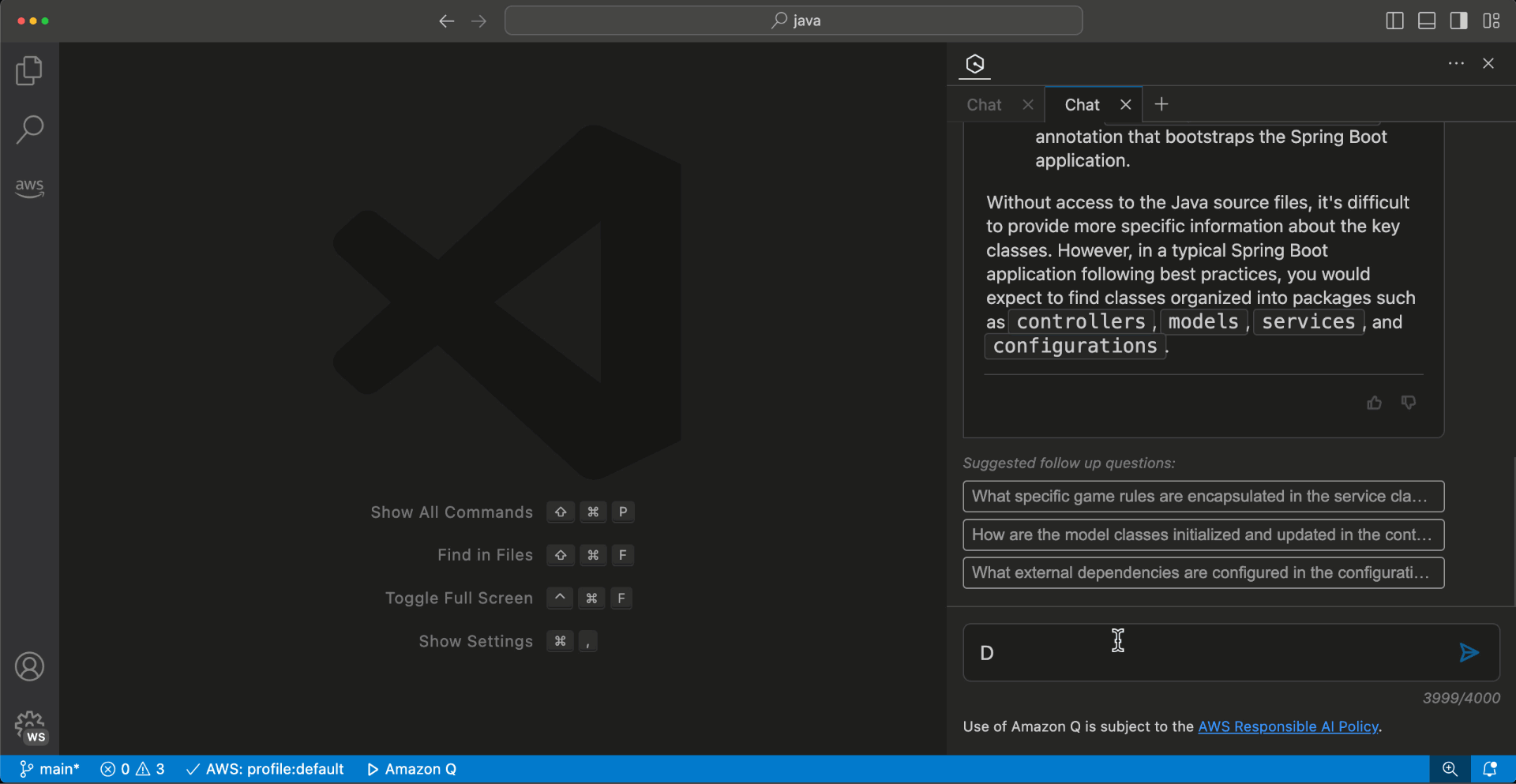
Task: Click the 3999/4000 character counter
Action: tap(1462, 698)
